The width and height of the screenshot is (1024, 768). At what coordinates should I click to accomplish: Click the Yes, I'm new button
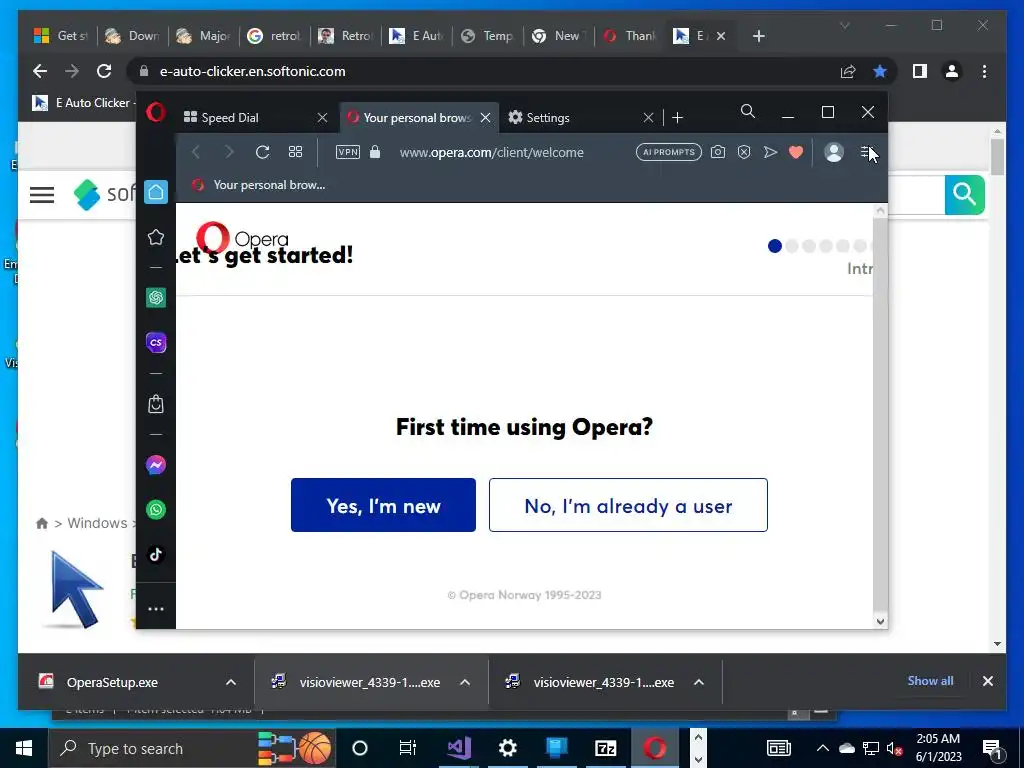point(383,505)
